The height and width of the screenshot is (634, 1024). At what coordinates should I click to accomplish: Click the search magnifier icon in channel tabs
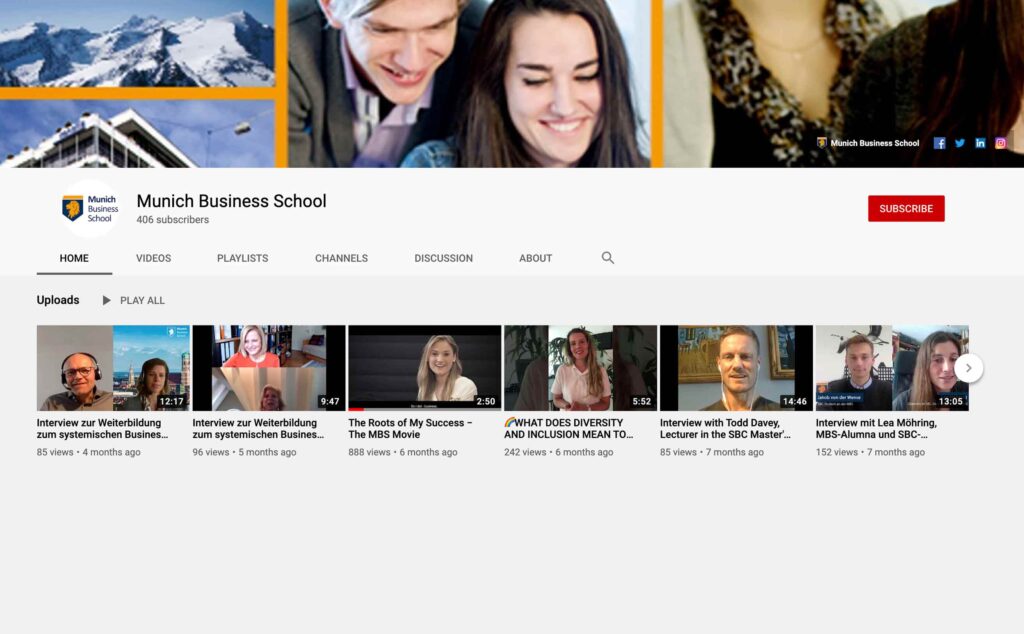(607, 258)
